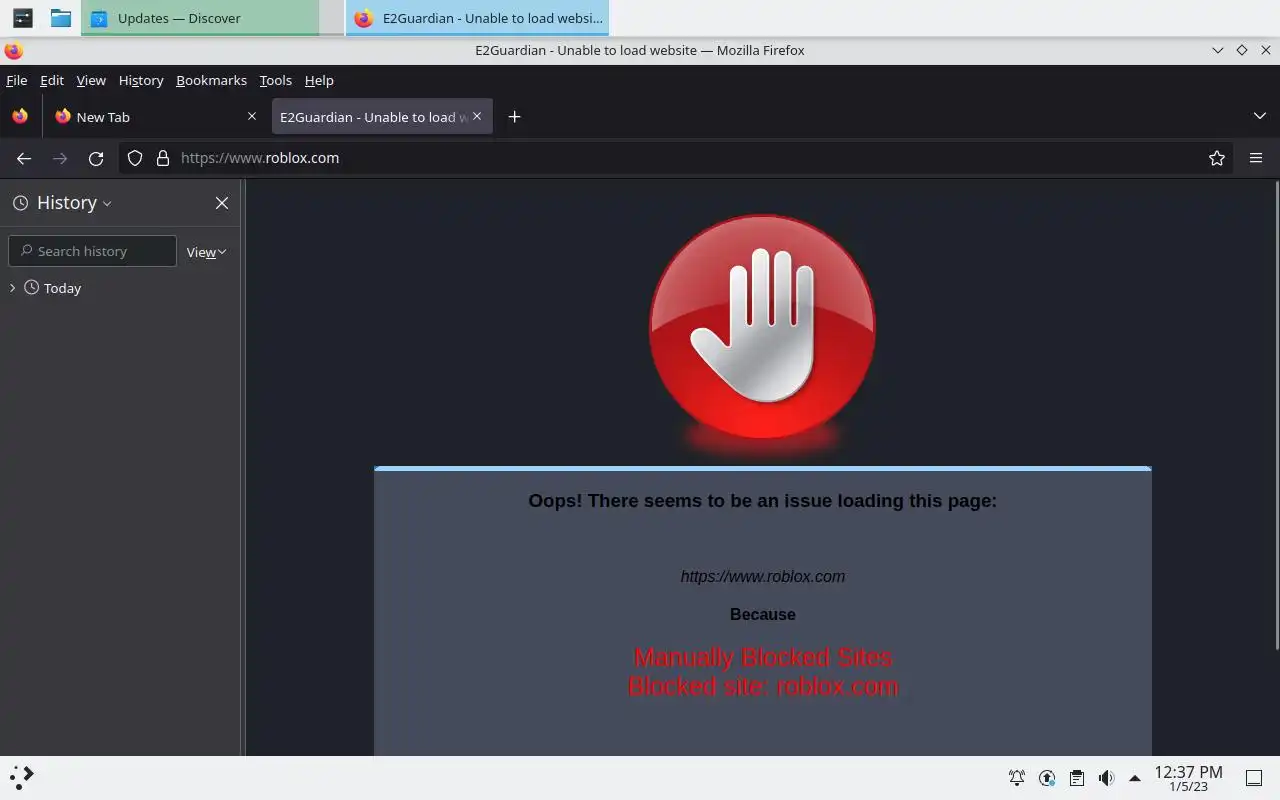Image resolution: width=1280 pixels, height=800 pixels.
Task: Go back to the previous page
Action: pyautogui.click(x=24, y=158)
